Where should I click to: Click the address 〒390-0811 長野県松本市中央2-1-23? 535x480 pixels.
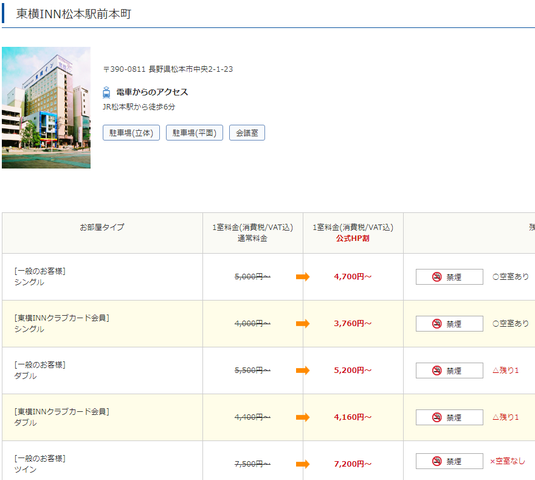168,69
